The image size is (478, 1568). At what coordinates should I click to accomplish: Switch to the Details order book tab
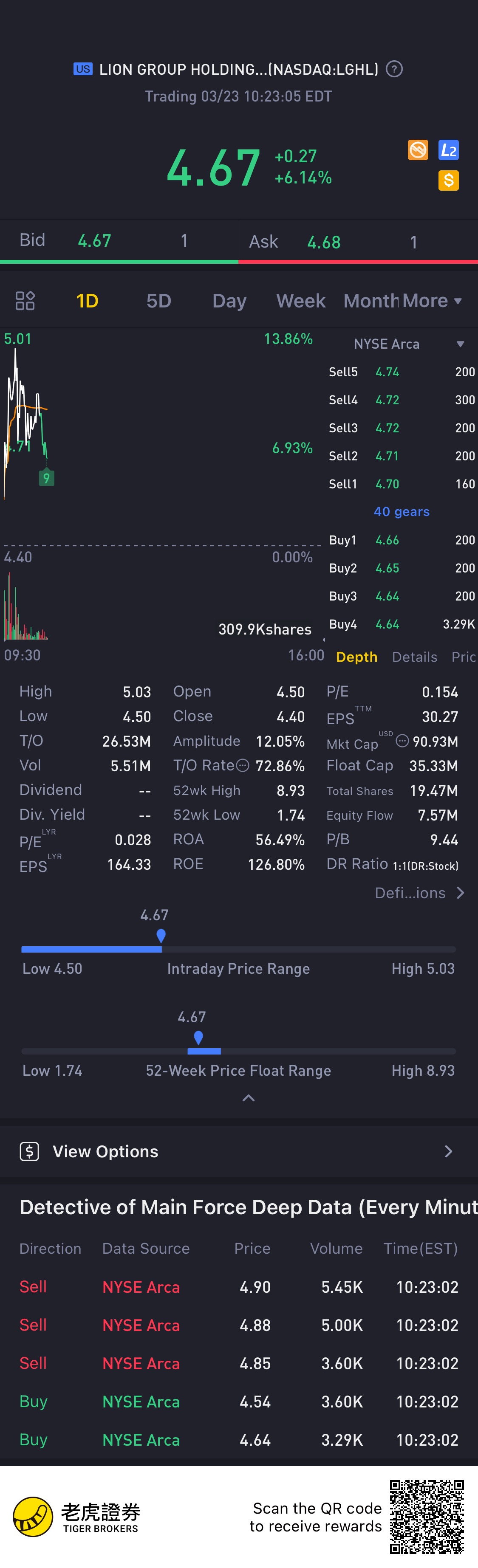point(415,657)
